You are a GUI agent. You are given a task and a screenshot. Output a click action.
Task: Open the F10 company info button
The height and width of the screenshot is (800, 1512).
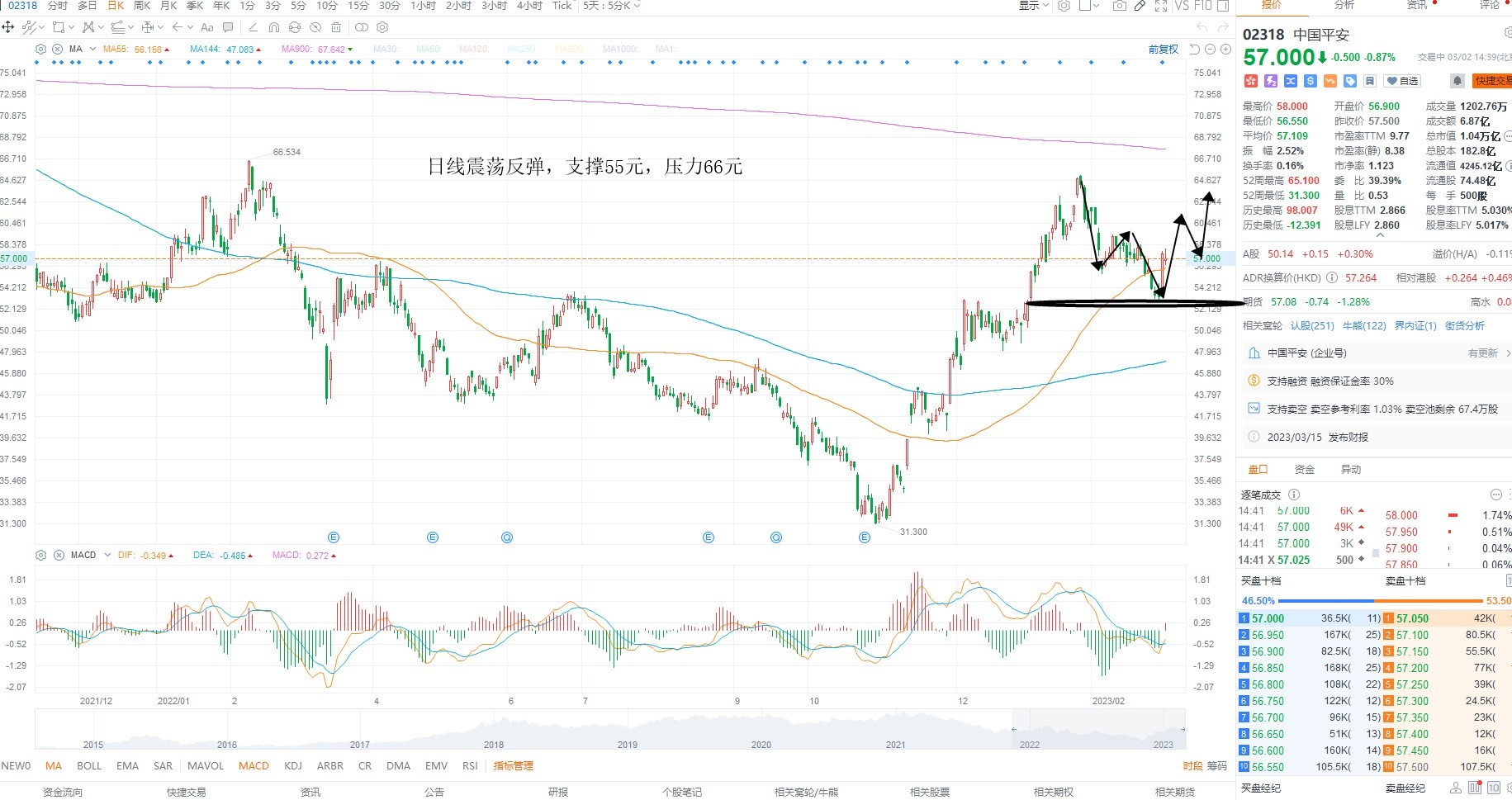[1202, 6]
